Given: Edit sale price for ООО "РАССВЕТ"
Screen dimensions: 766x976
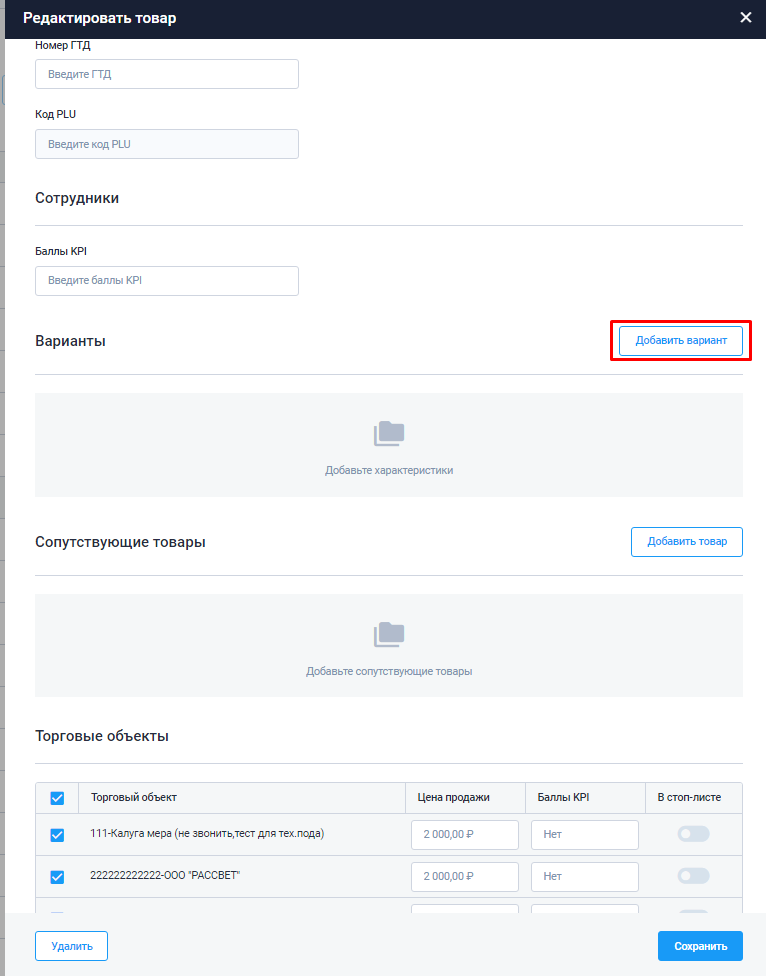Looking at the screenshot, I should (464, 877).
